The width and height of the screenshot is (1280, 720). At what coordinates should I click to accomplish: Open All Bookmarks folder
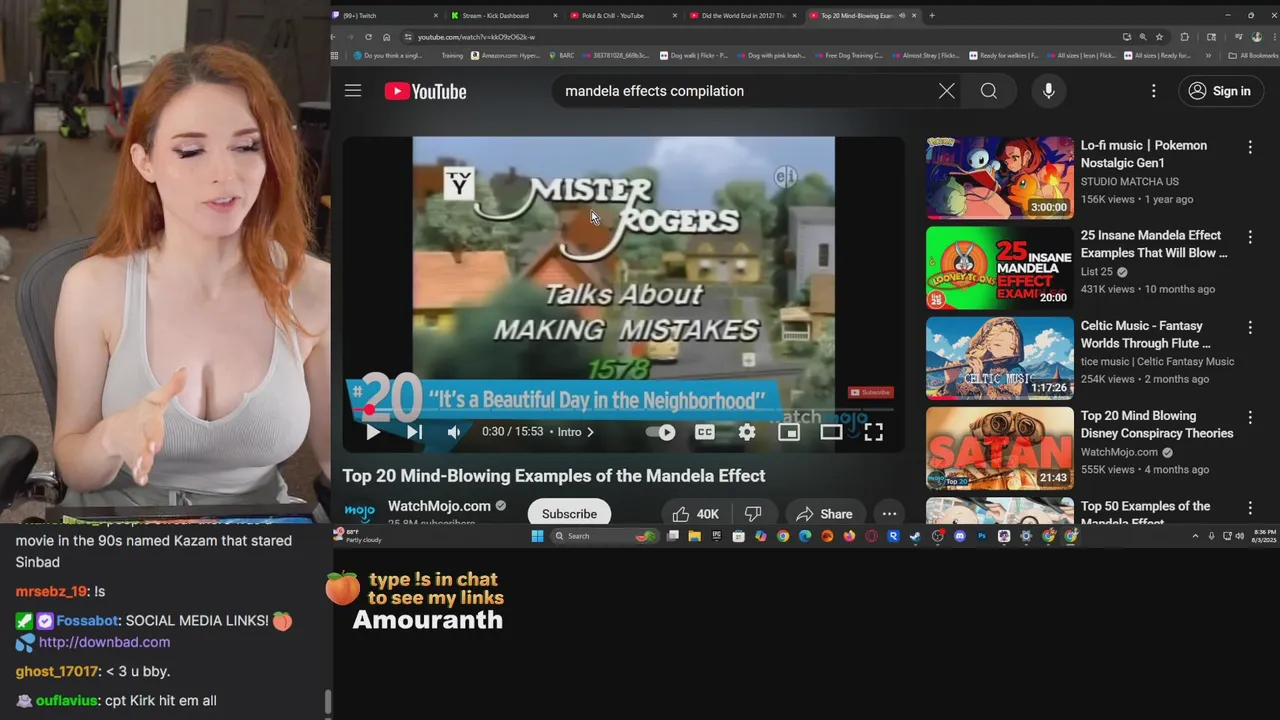(1253, 56)
